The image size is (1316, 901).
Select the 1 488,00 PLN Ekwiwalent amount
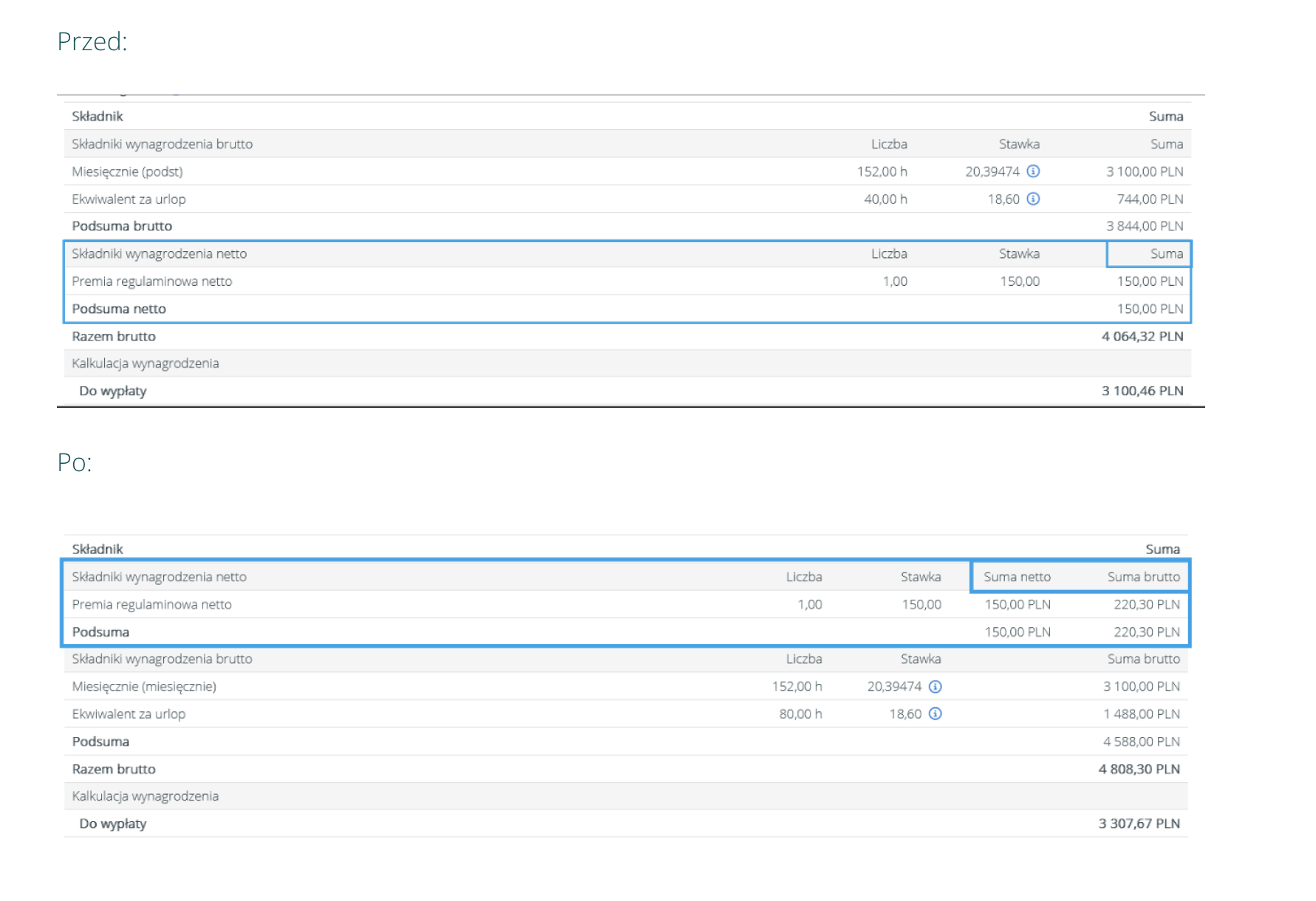(1141, 714)
